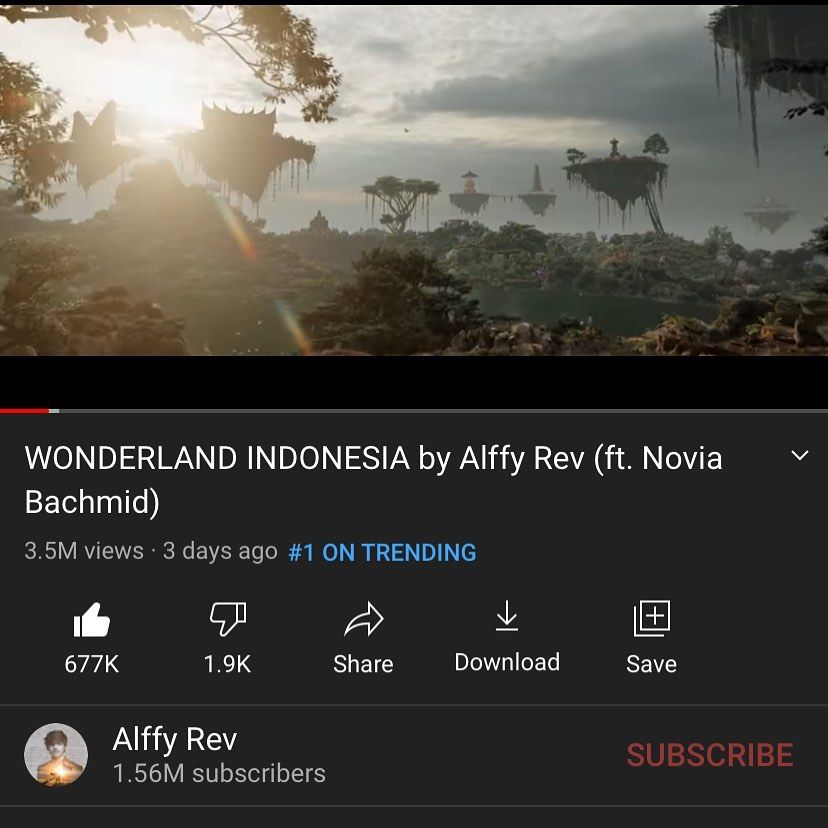Tap the Share arrow icon

(x=363, y=619)
